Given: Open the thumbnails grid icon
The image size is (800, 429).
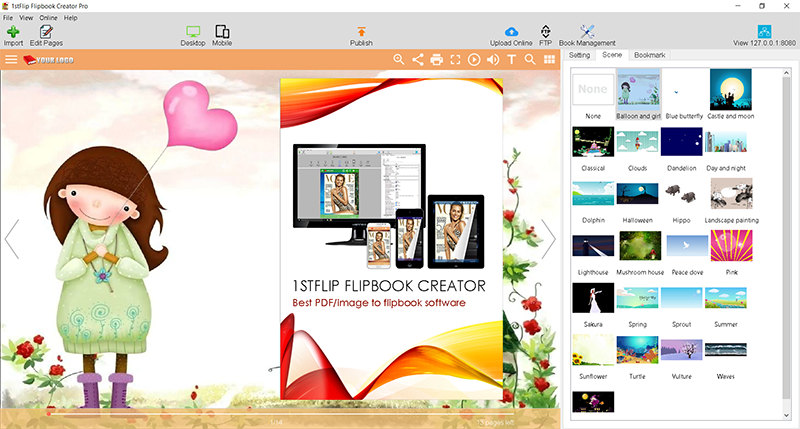Looking at the screenshot, I should point(549,60).
